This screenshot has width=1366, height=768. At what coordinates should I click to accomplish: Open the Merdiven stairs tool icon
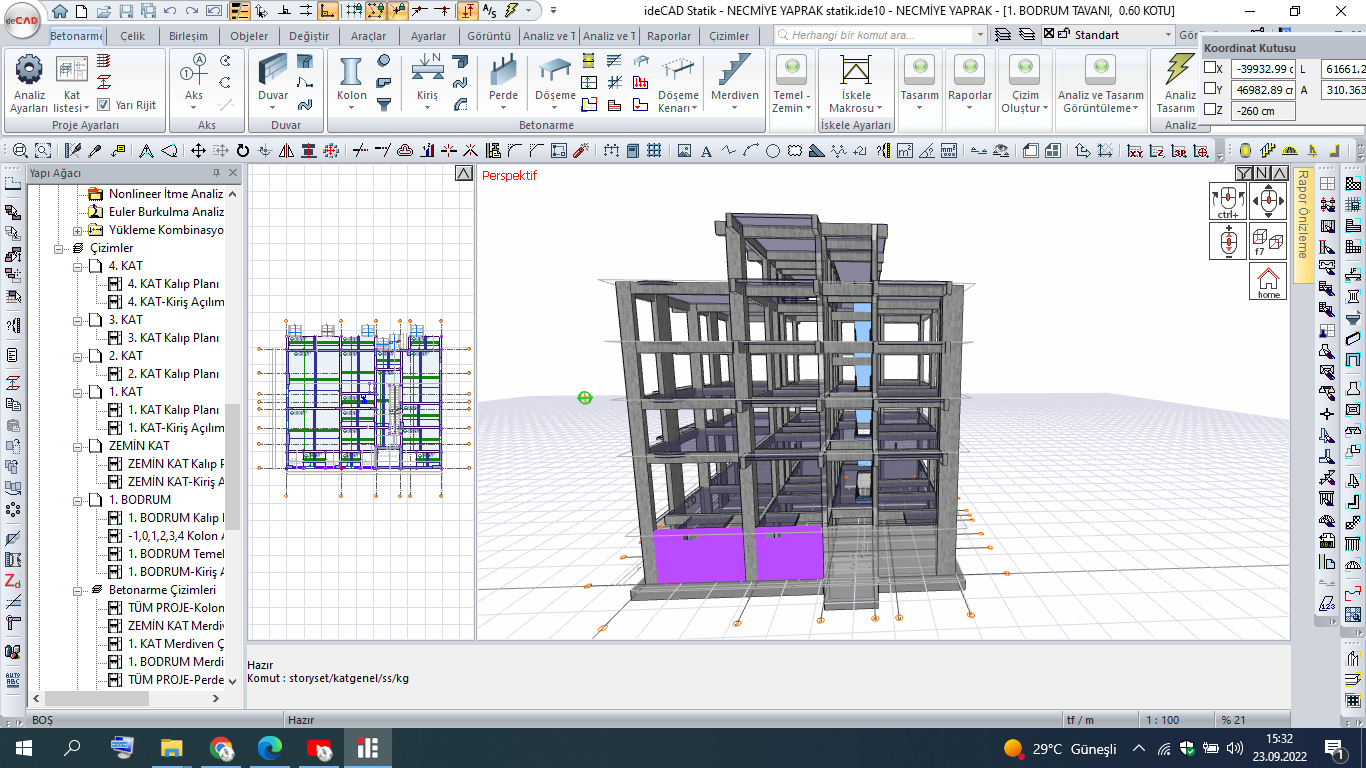coord(734,70)
